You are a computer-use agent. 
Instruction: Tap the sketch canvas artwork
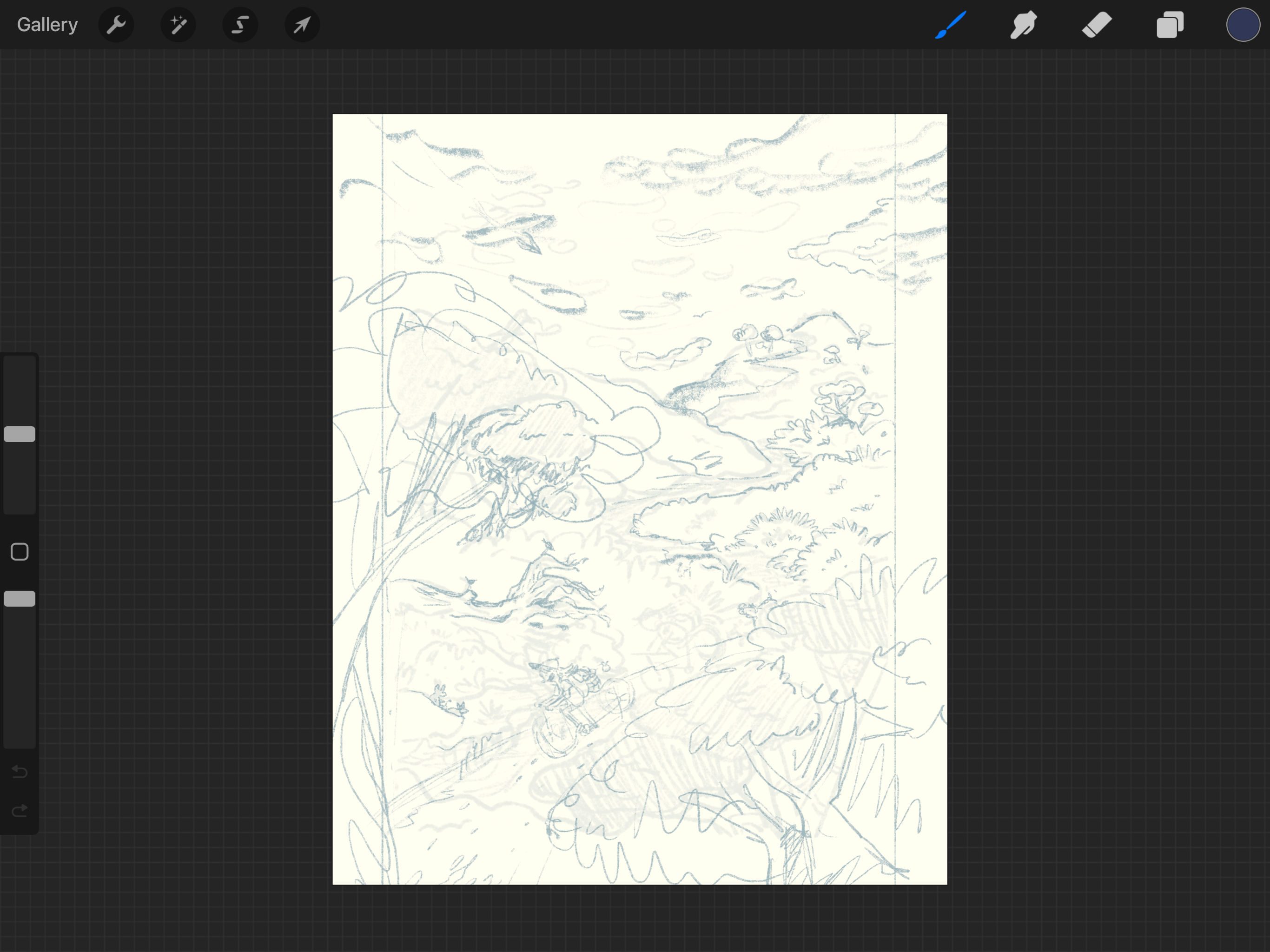point(640,499)
